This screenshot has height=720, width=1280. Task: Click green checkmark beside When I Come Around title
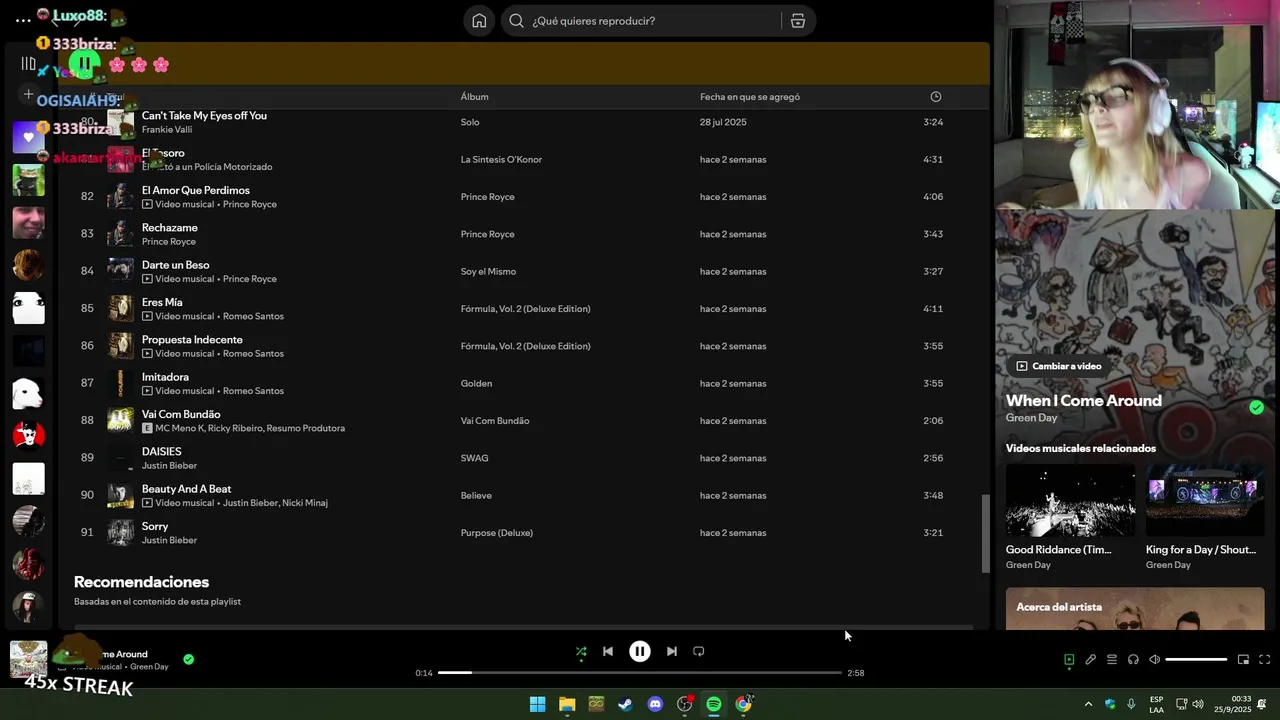(1256, 407)
